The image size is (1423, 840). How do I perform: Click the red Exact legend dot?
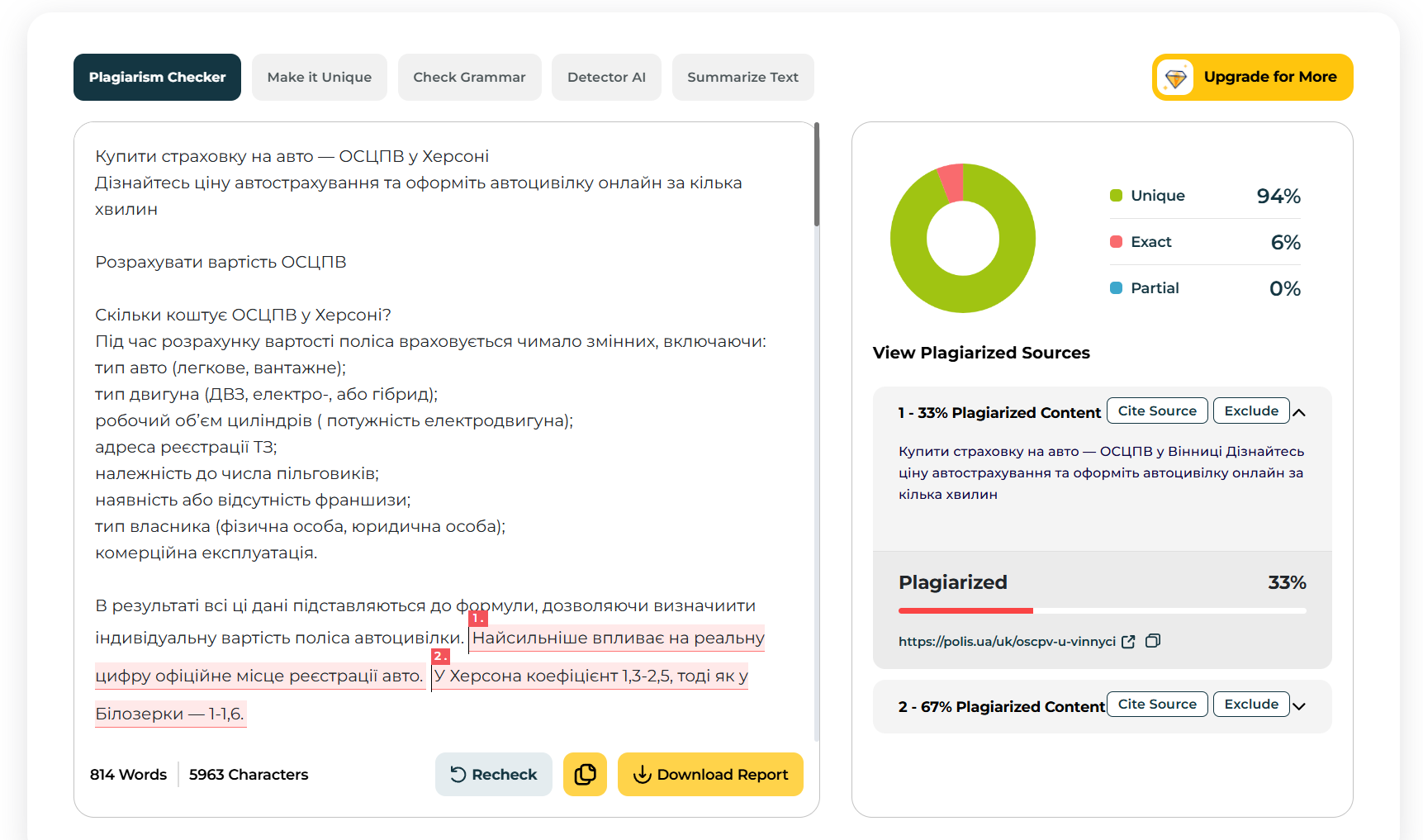(x=1116, y=241)
